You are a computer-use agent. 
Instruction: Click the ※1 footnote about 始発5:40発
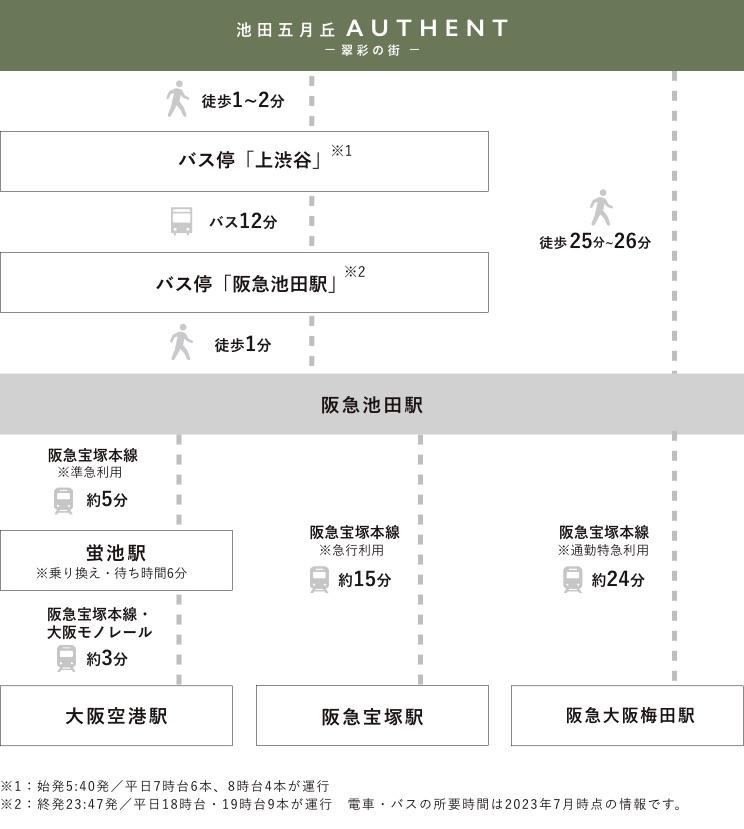[x=165, y=786]
